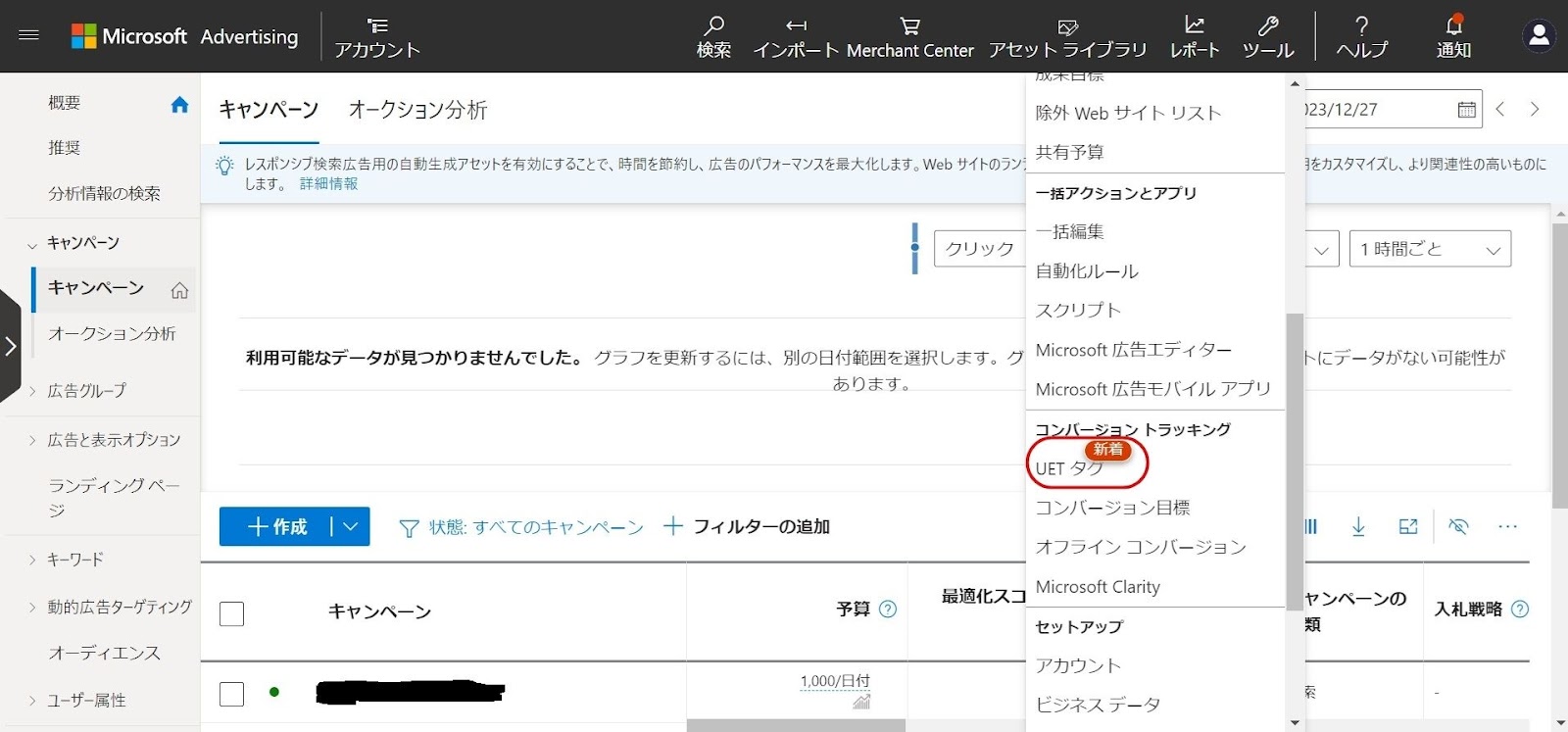Image resolution: width=1568 pixels, height=732 pixels.
Task: Select 自動化ルール menu item
Action: pyautogui.click(x=1087, y=271)
